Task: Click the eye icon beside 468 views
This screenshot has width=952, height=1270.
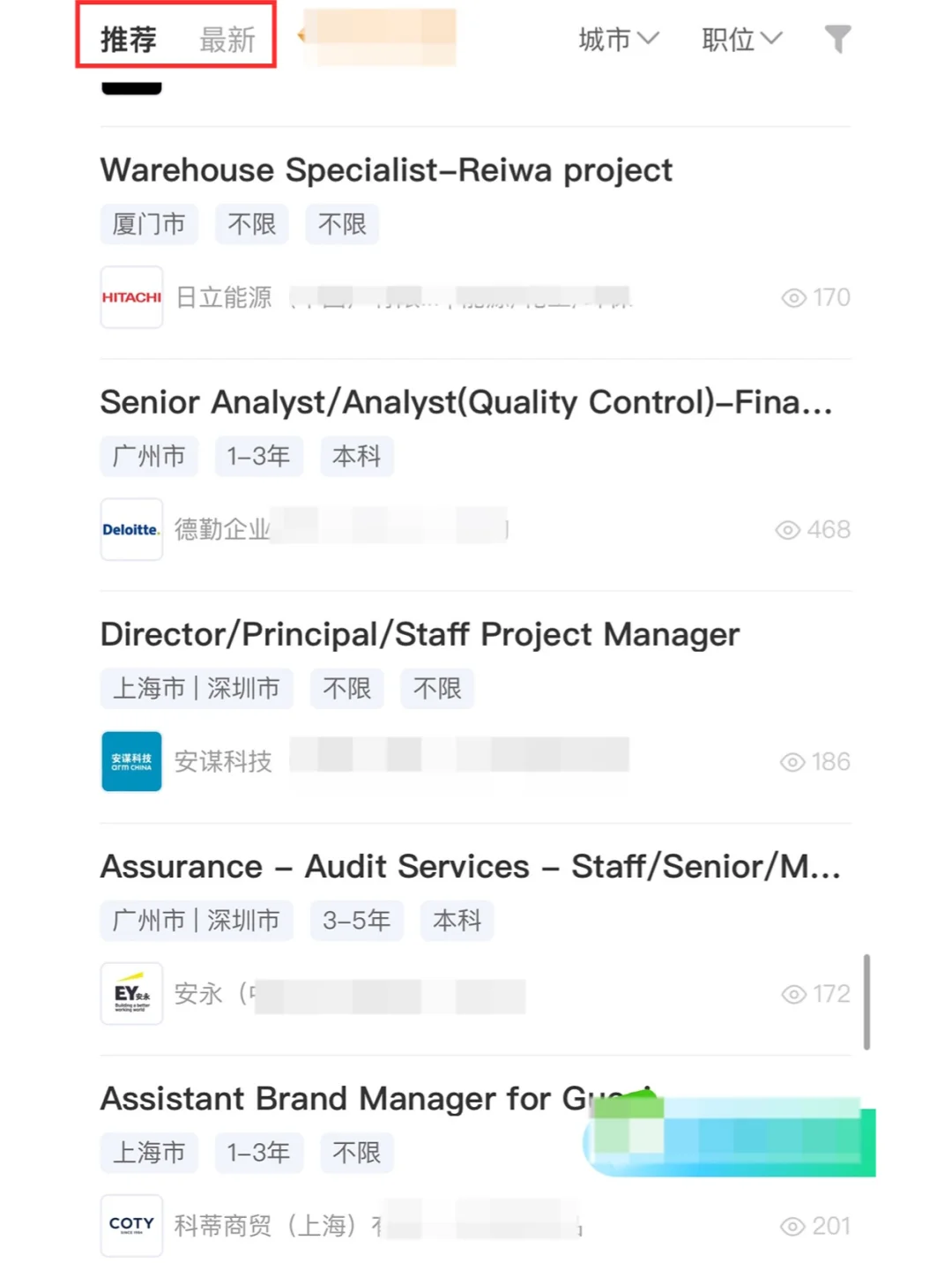Action: tap(787, 530)
